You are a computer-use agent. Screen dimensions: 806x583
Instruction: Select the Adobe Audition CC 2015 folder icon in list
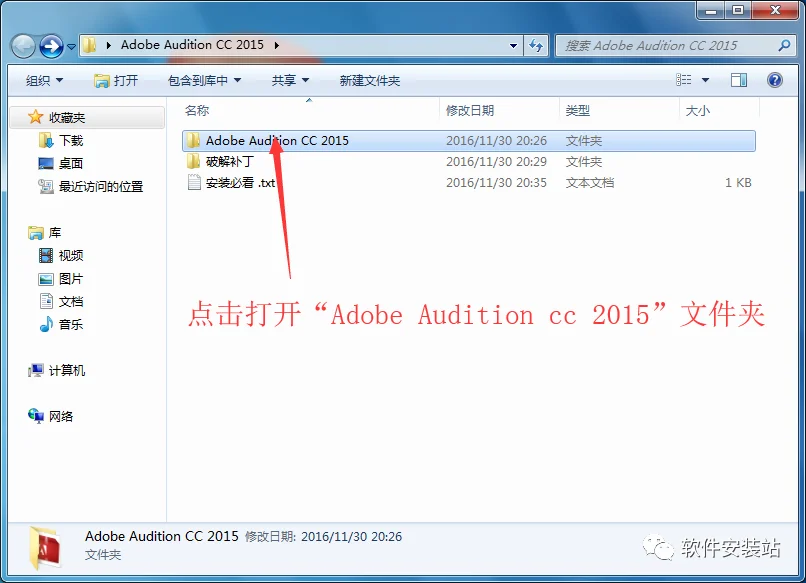[194, 140]
